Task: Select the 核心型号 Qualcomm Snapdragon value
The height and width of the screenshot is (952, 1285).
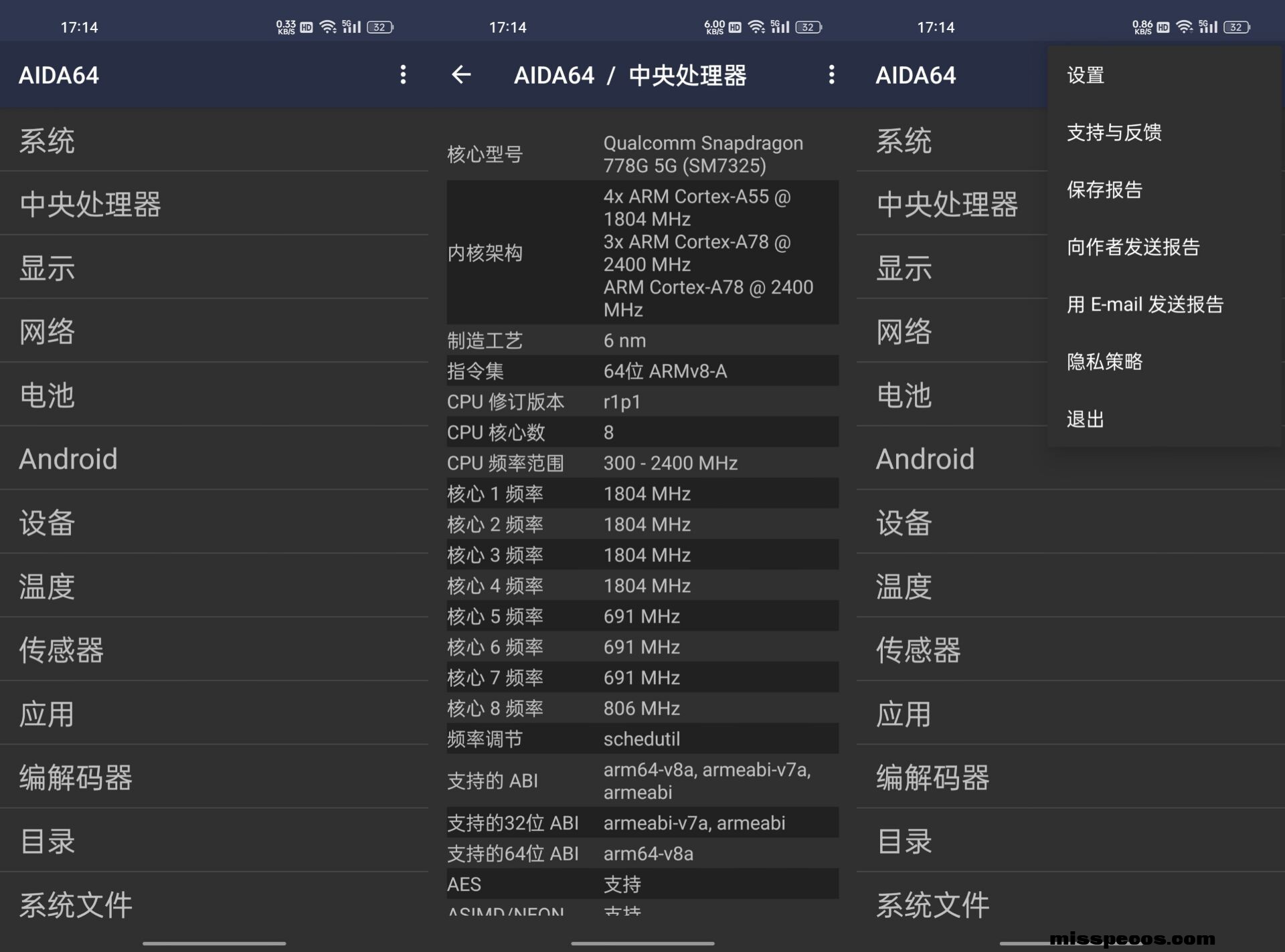Action: (x=703, y=155)
